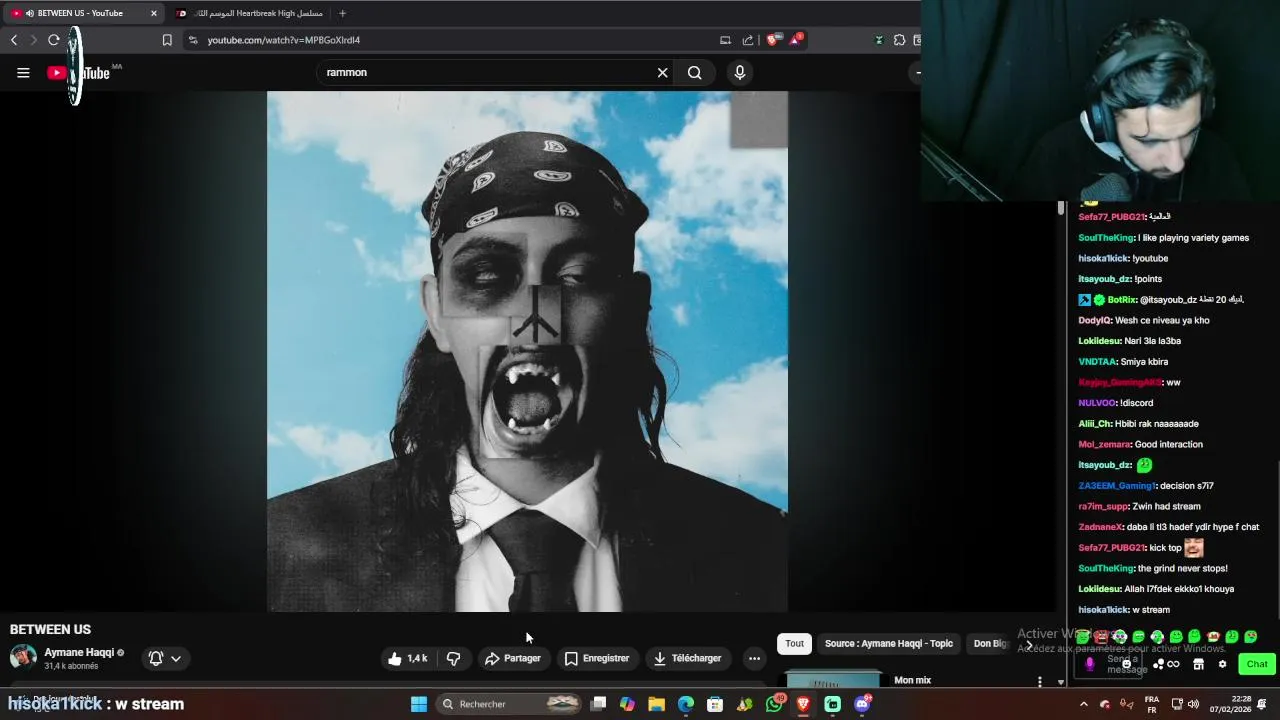Open Discord from the taskbar

tap(862, 704)
